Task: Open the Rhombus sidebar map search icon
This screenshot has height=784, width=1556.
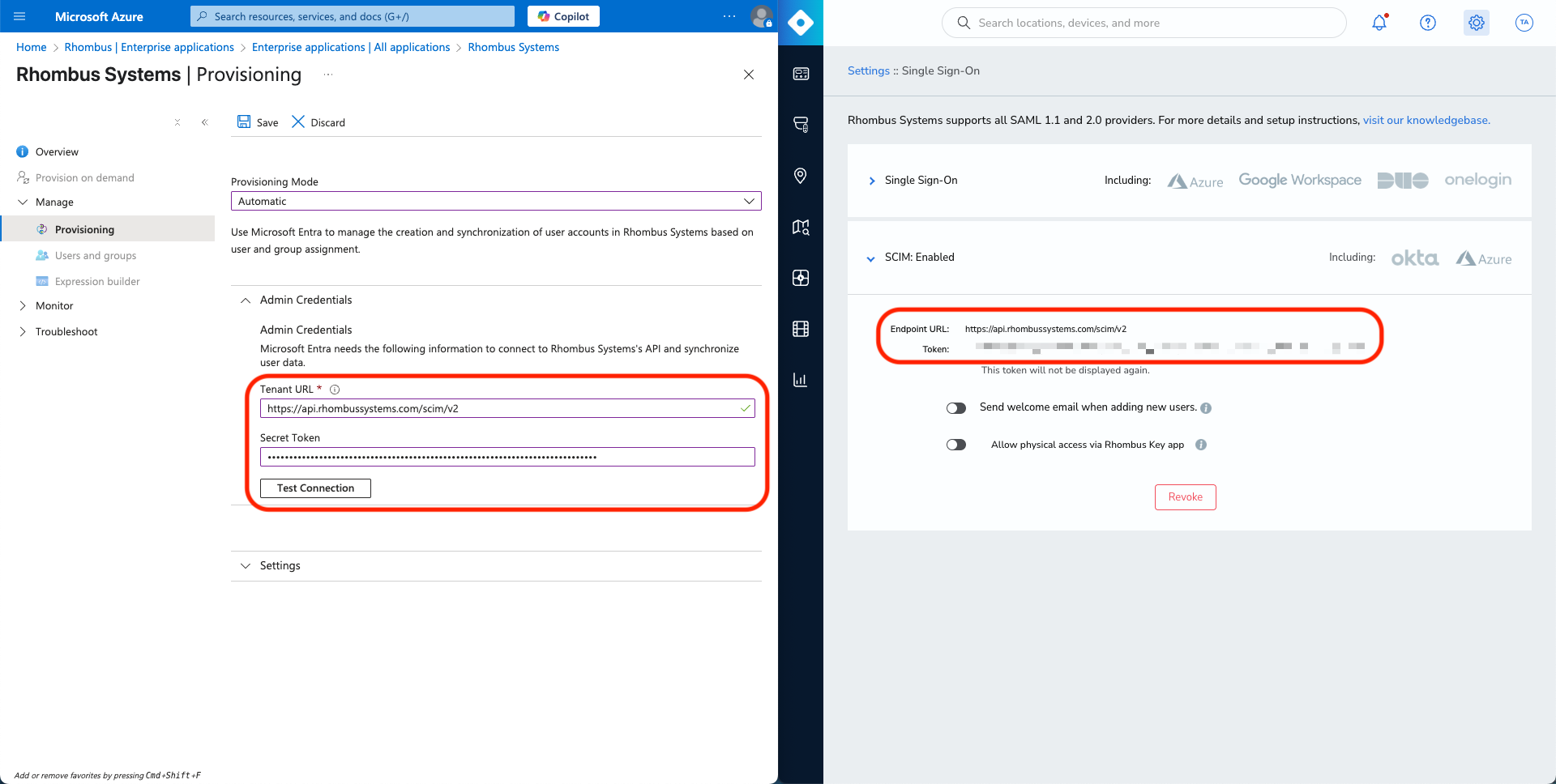Action: pos(801,227)
